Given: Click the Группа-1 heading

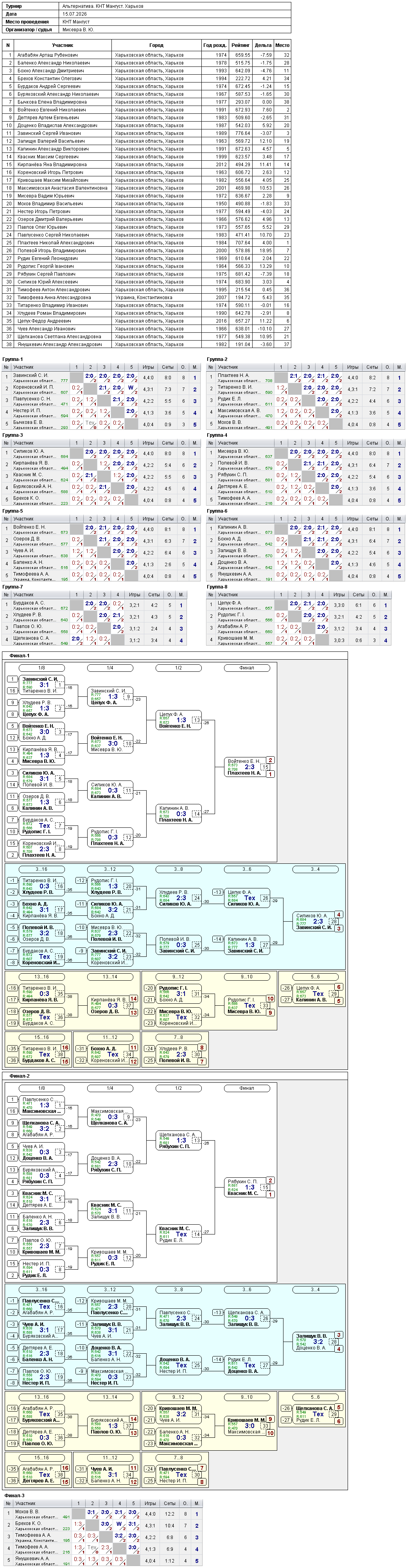Looking at the screenshot, I should (13, 360).
